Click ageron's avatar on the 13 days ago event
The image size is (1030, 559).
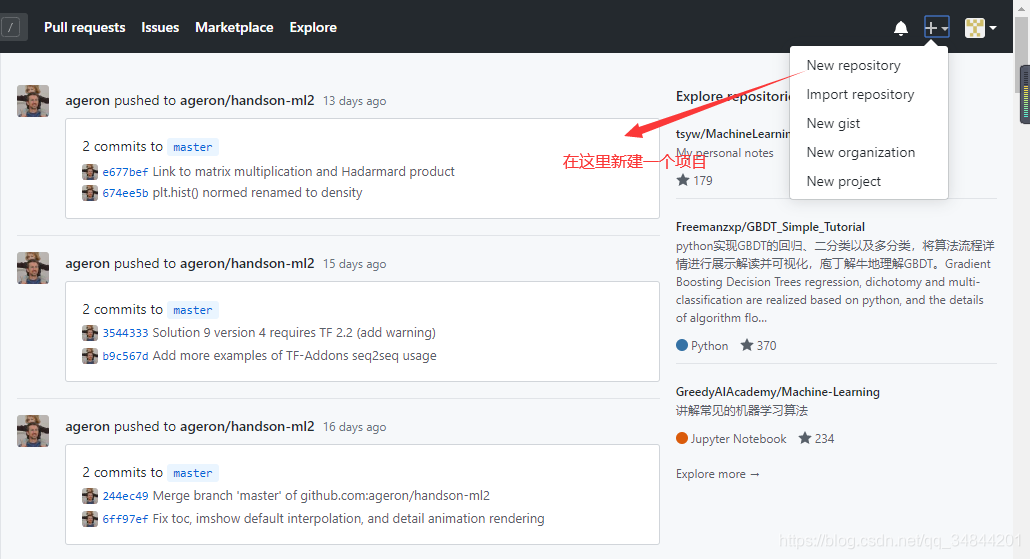click(x=33, y=101)
